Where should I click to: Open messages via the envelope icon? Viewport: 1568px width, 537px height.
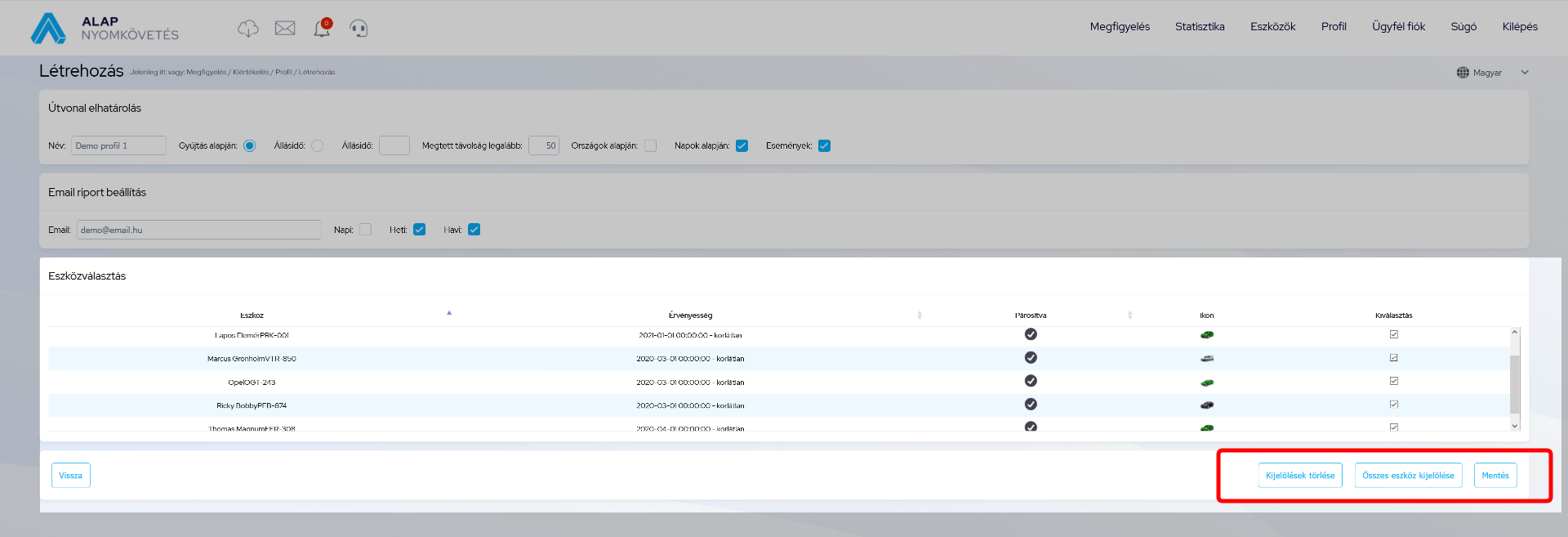click(x=285, y=29)
